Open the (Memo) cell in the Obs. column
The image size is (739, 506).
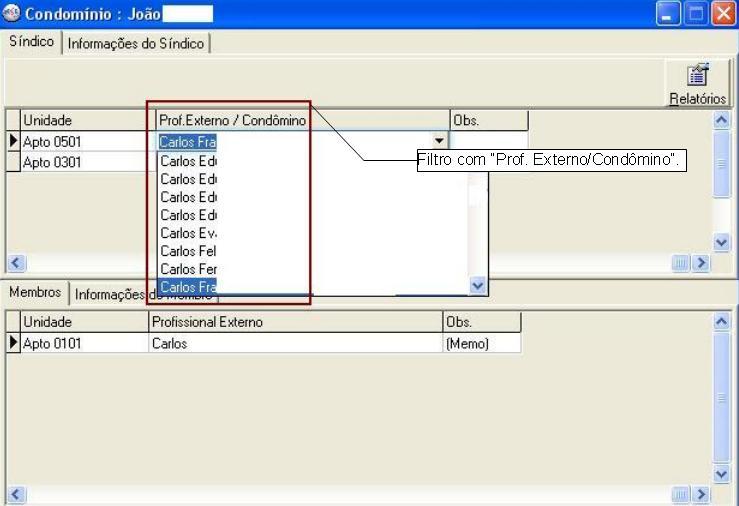tap(480, 344)
